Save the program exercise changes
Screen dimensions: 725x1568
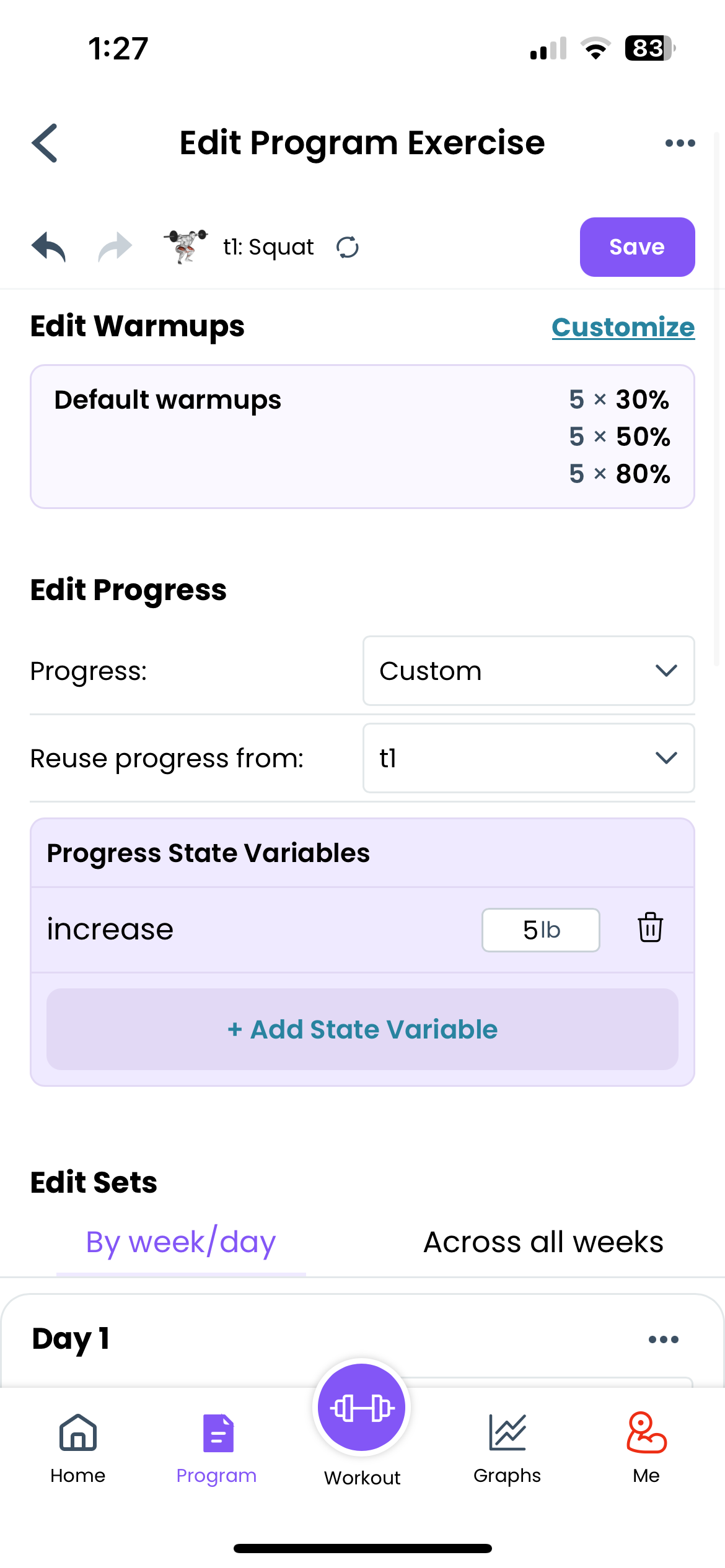pos(637,246)
